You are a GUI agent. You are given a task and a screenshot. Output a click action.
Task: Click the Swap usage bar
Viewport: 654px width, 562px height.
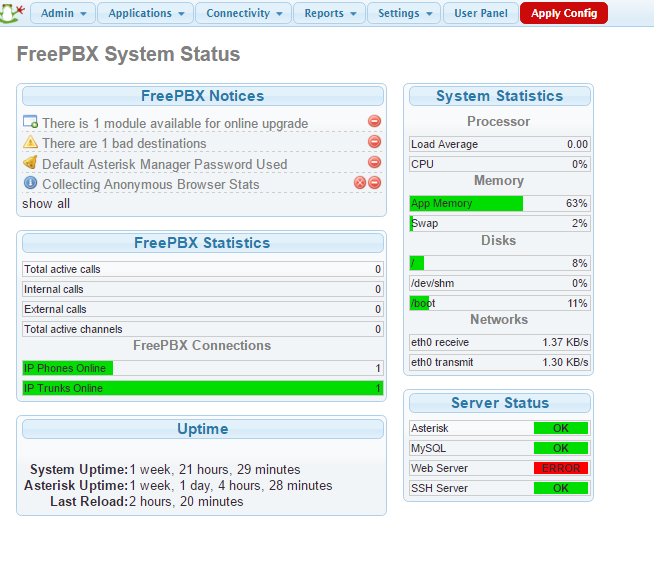coord(500,223)
